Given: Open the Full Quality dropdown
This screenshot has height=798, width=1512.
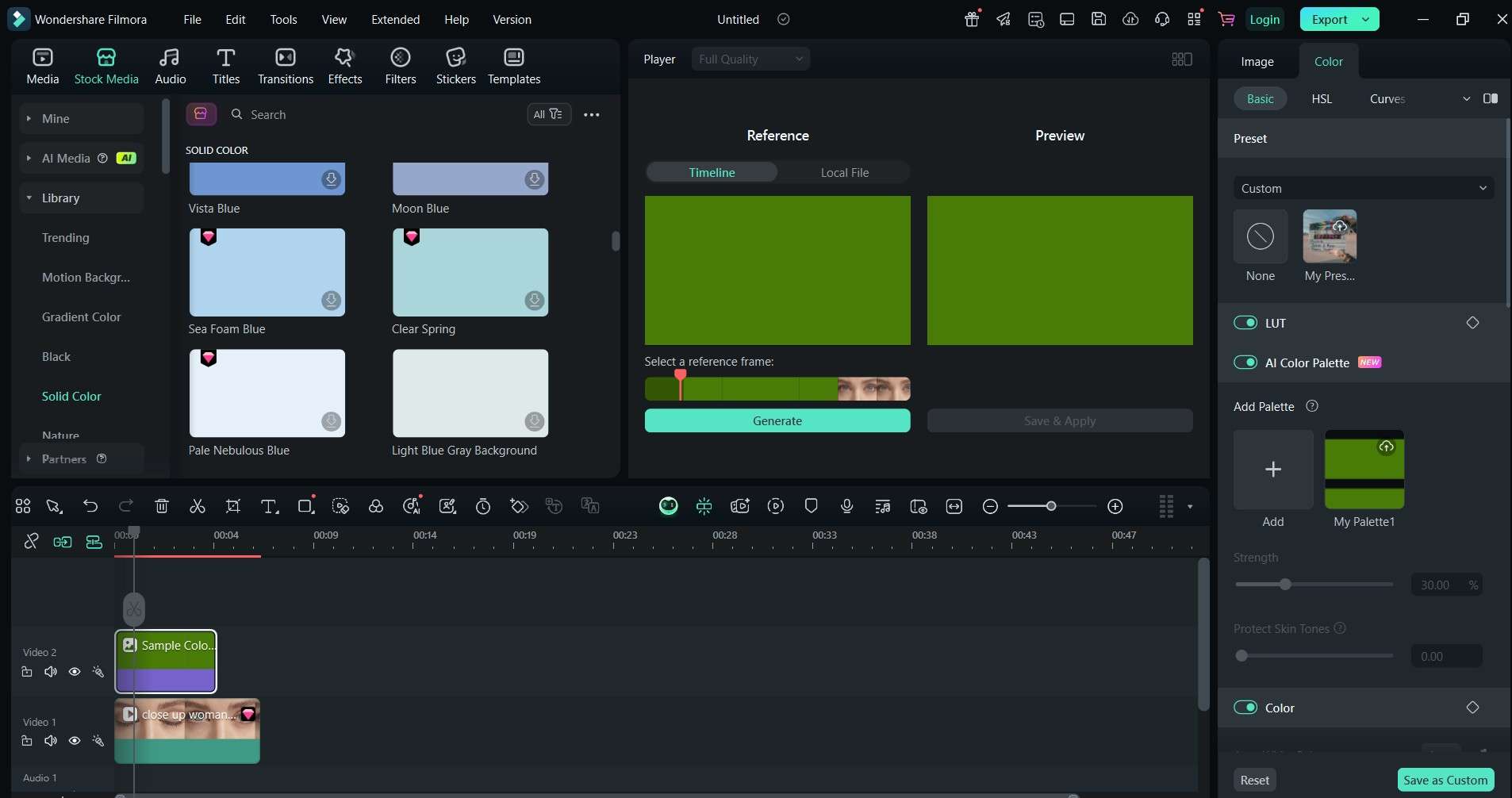Looking at the screenshot, I should [750, 59].
